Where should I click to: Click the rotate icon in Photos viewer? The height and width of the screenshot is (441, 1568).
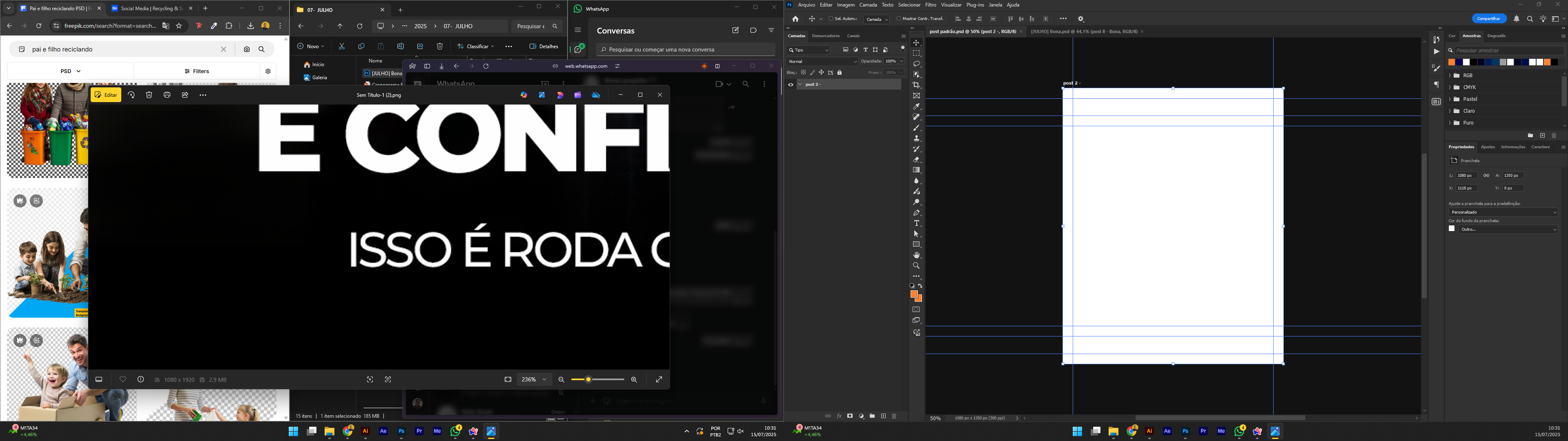[131, 95]
